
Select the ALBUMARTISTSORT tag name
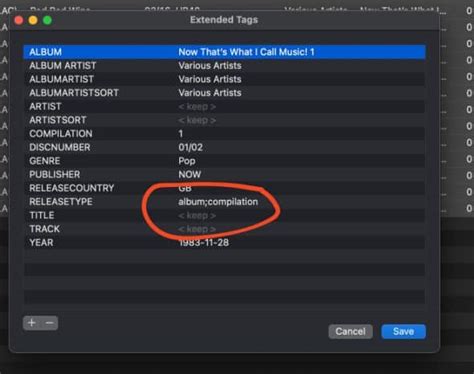click(x=74, y=93)
